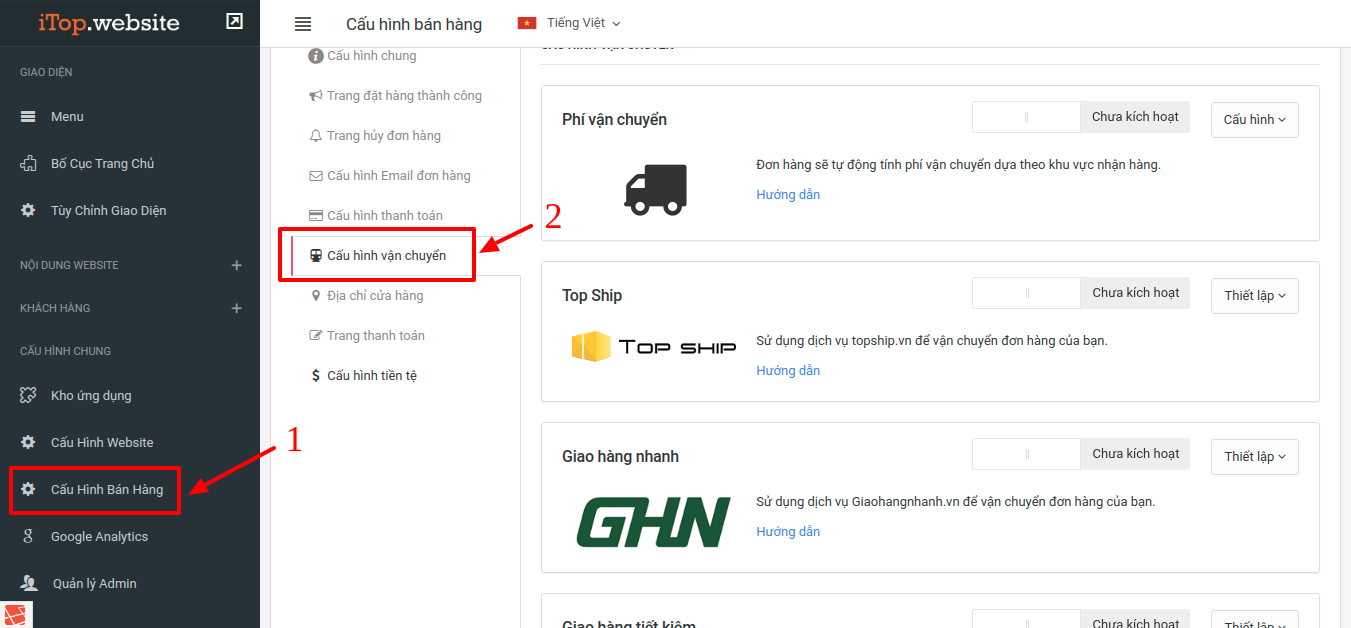1351x628 pixels.
Task: Click the dollar icon for Cấu hình tiền tệ
Action: tap(316, 376)
